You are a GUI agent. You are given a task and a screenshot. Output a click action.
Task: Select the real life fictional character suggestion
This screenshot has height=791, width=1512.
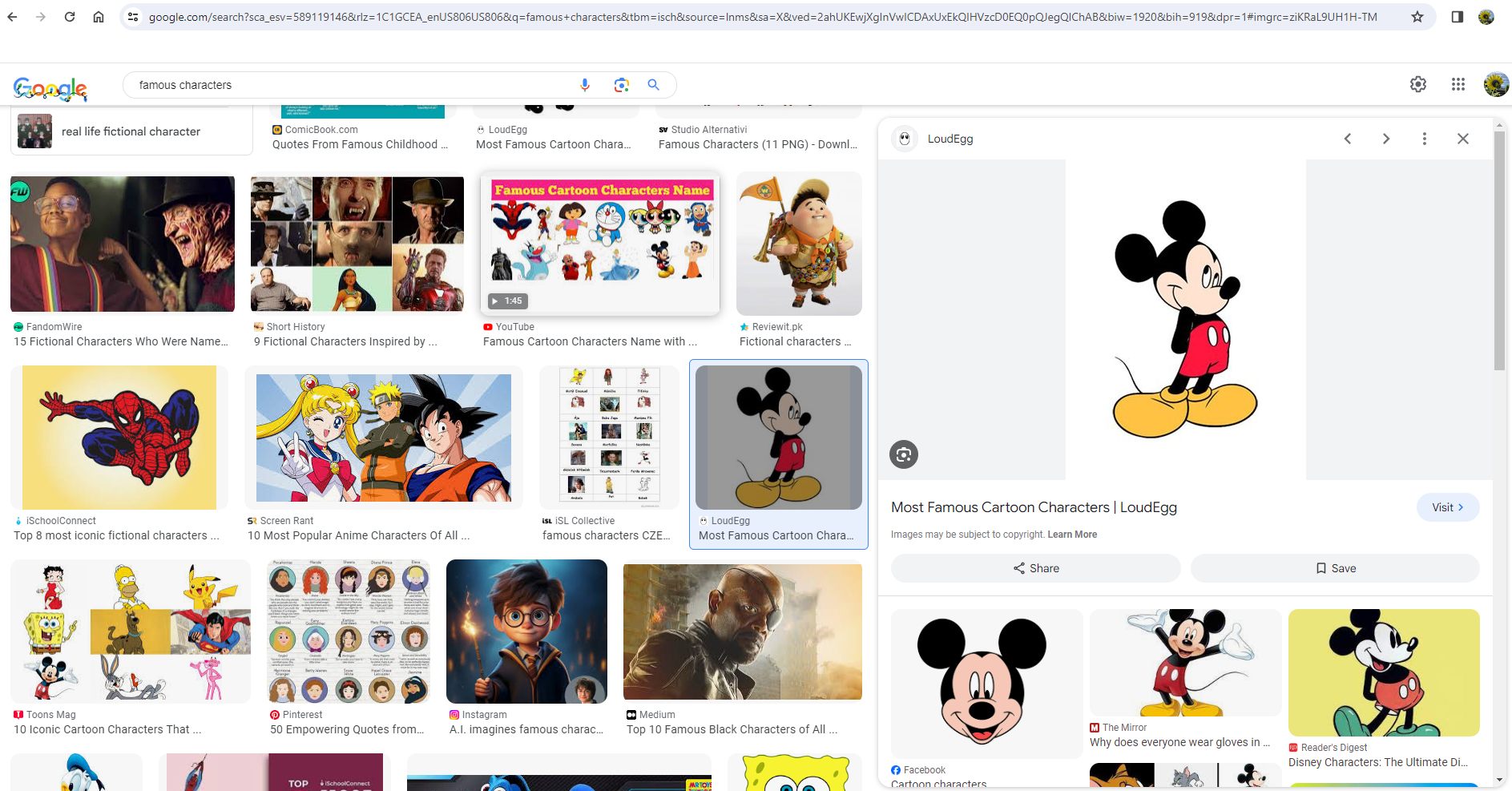click(131, 131)
